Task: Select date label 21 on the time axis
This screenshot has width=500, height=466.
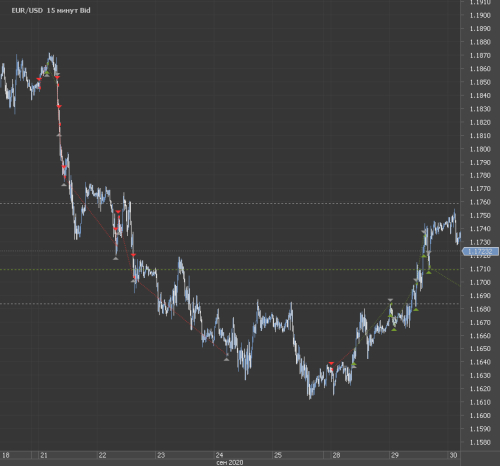Action: pyautogui.click(x=44, y=455)
